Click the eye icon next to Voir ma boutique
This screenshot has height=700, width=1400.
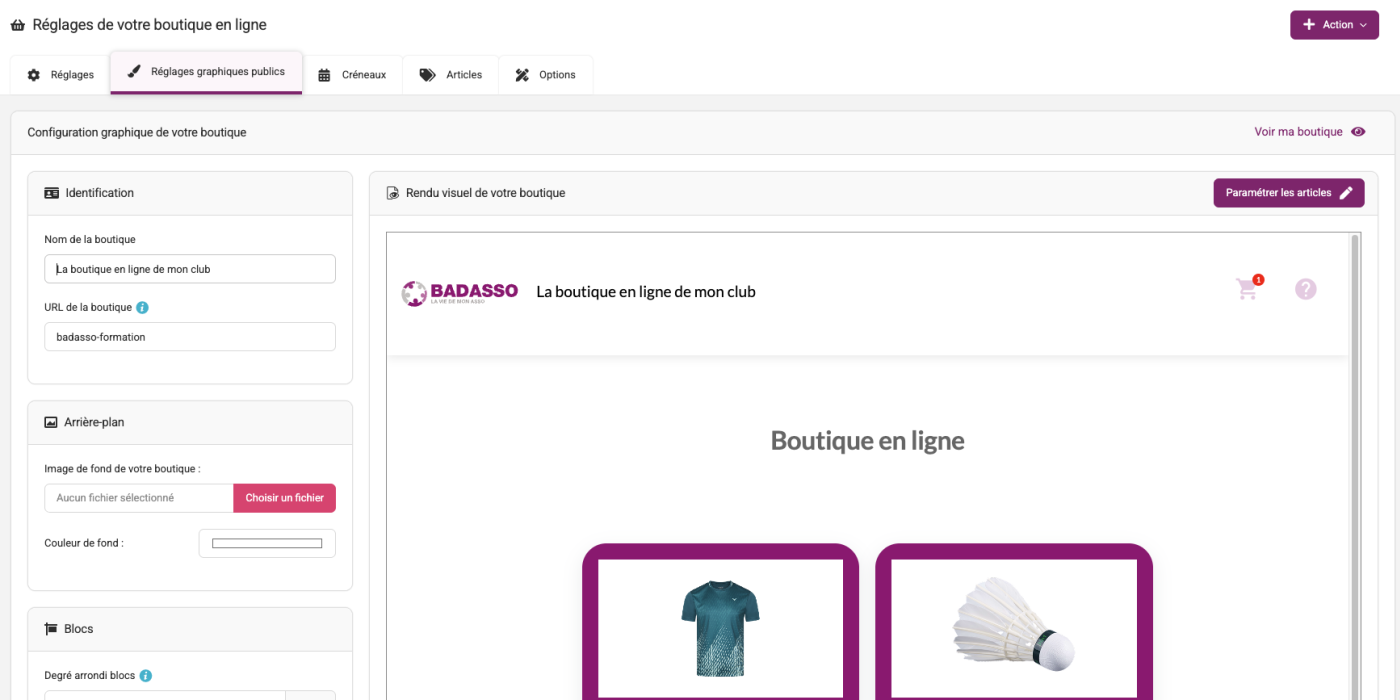click(1358, 131)
